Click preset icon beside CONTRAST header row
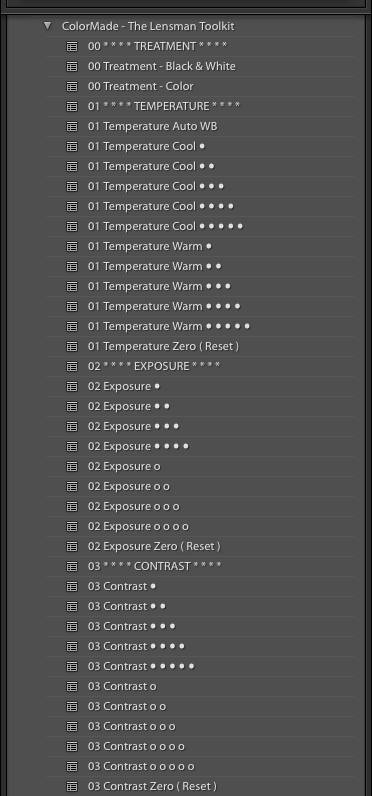This screenshot has width=372, height=796. (x=72, y=566)
